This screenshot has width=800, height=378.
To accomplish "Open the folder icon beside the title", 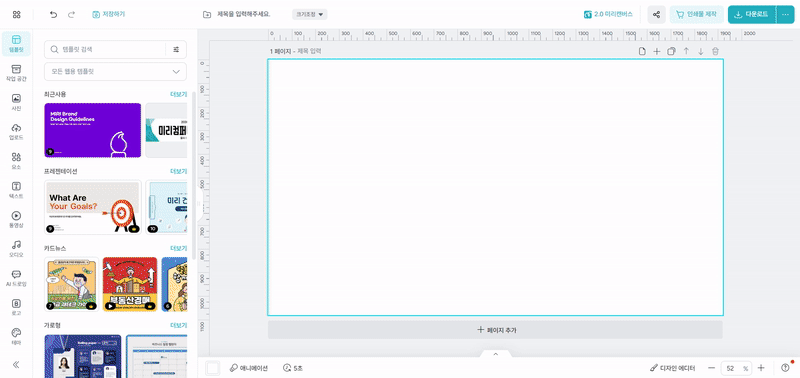I will 207,14.
